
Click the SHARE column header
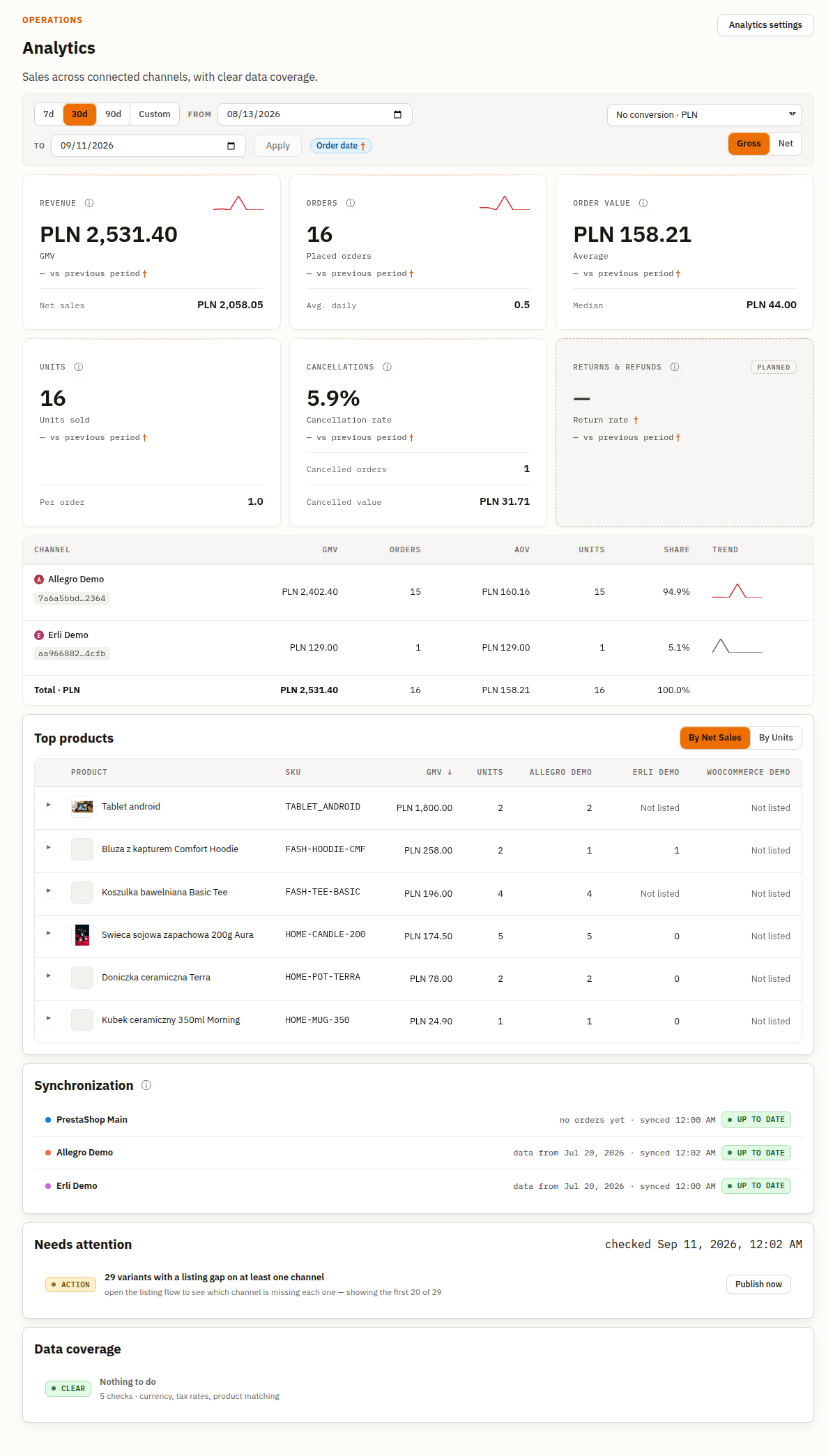[x=677, y=549]
